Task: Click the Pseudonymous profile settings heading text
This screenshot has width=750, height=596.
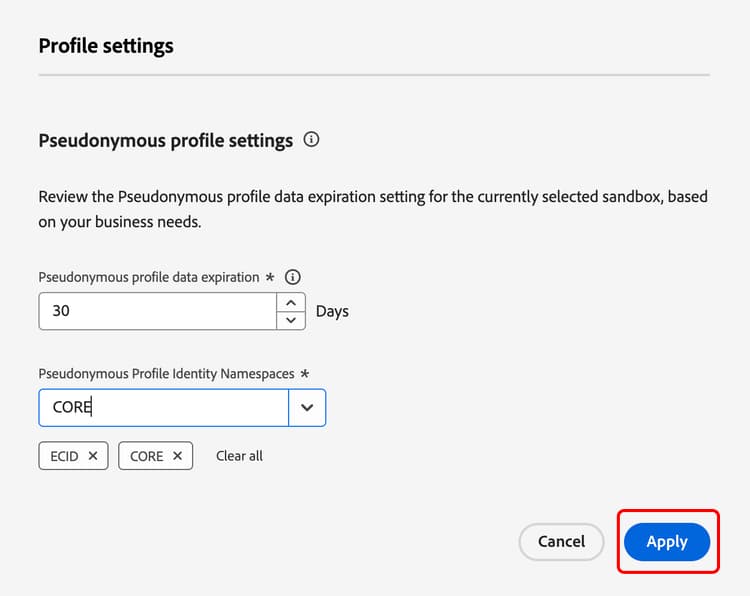Action: tap(165, 141)
